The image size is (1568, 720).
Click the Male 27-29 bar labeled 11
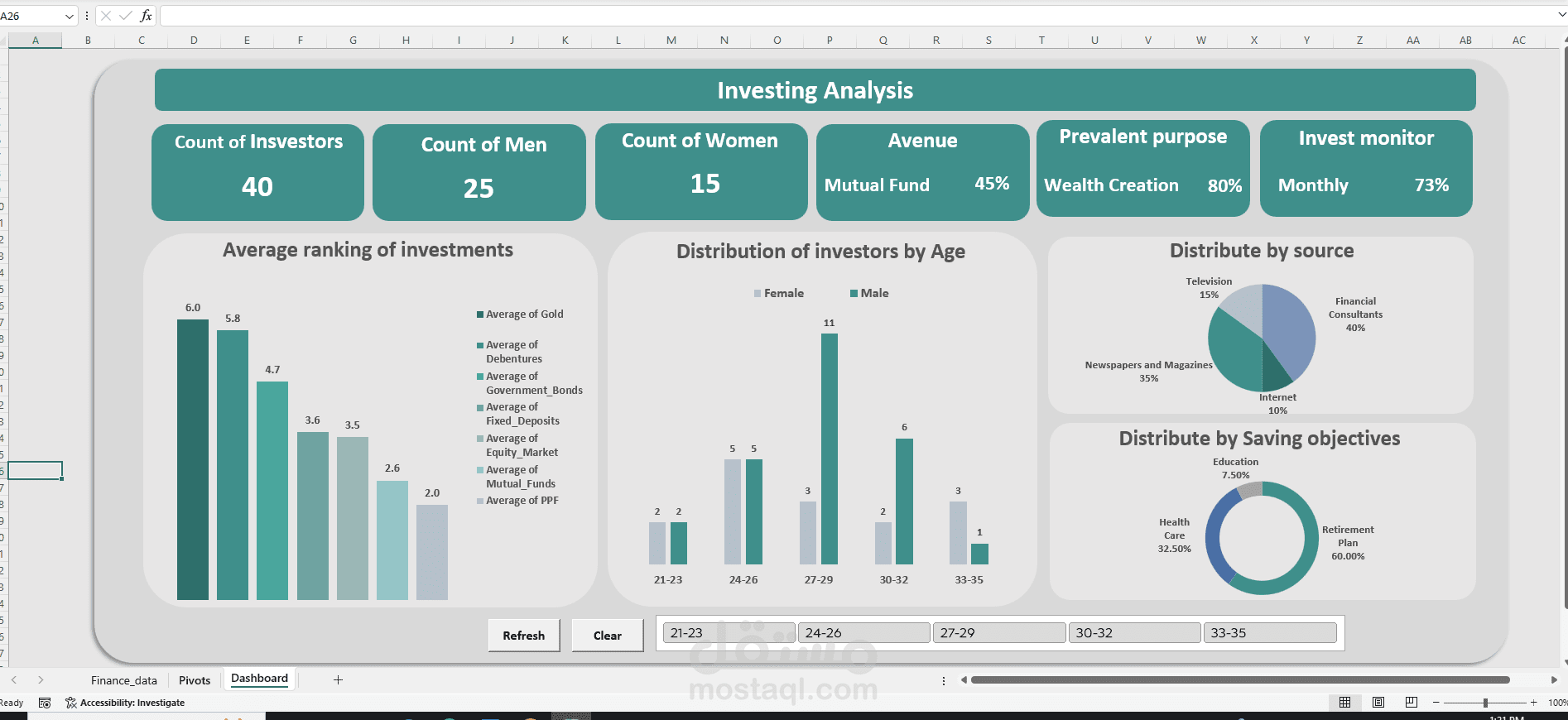(830, 449)
